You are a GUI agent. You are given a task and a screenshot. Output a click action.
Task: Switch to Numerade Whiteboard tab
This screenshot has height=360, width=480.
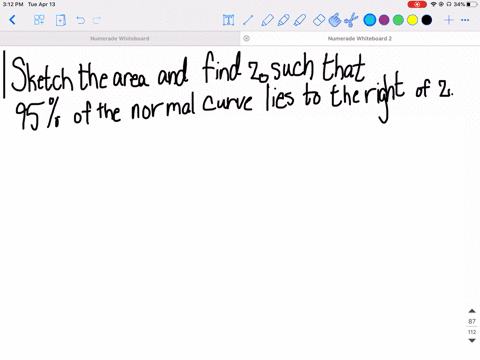click(x=120, y=39)
